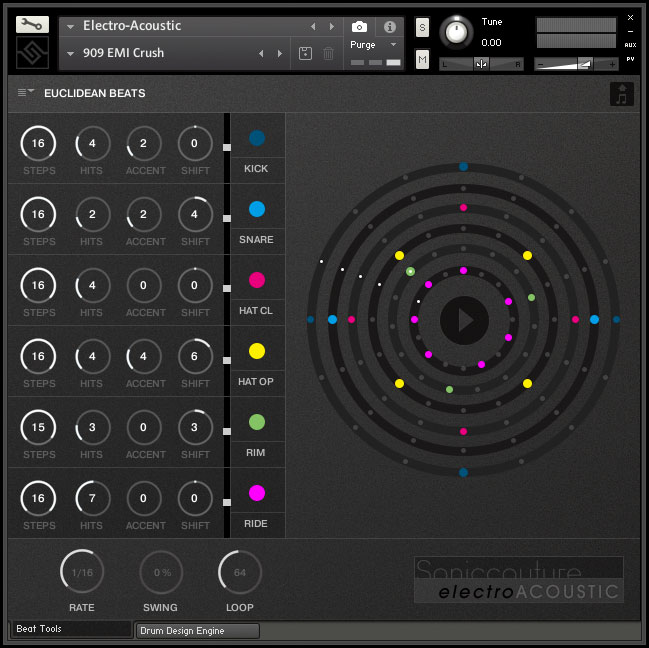The width and height of the screenshot is (649, 648).
Task: Close the instrument with the X button
Action: pos(630,17)
